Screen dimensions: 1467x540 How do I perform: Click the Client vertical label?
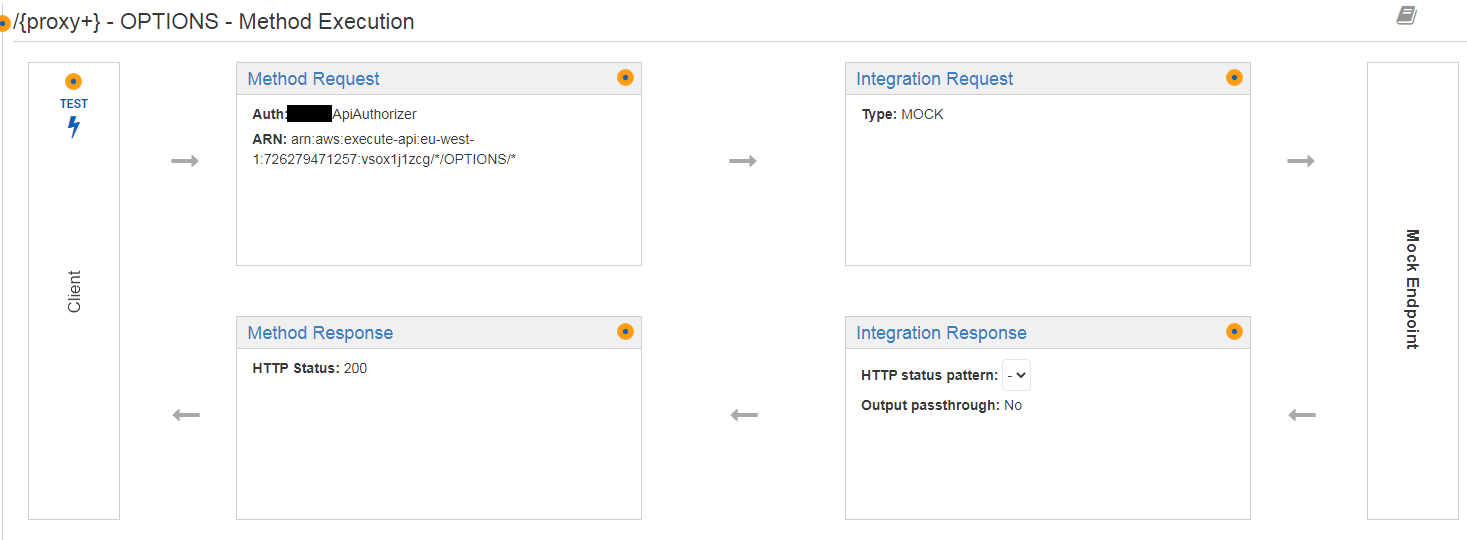(74, 291)
